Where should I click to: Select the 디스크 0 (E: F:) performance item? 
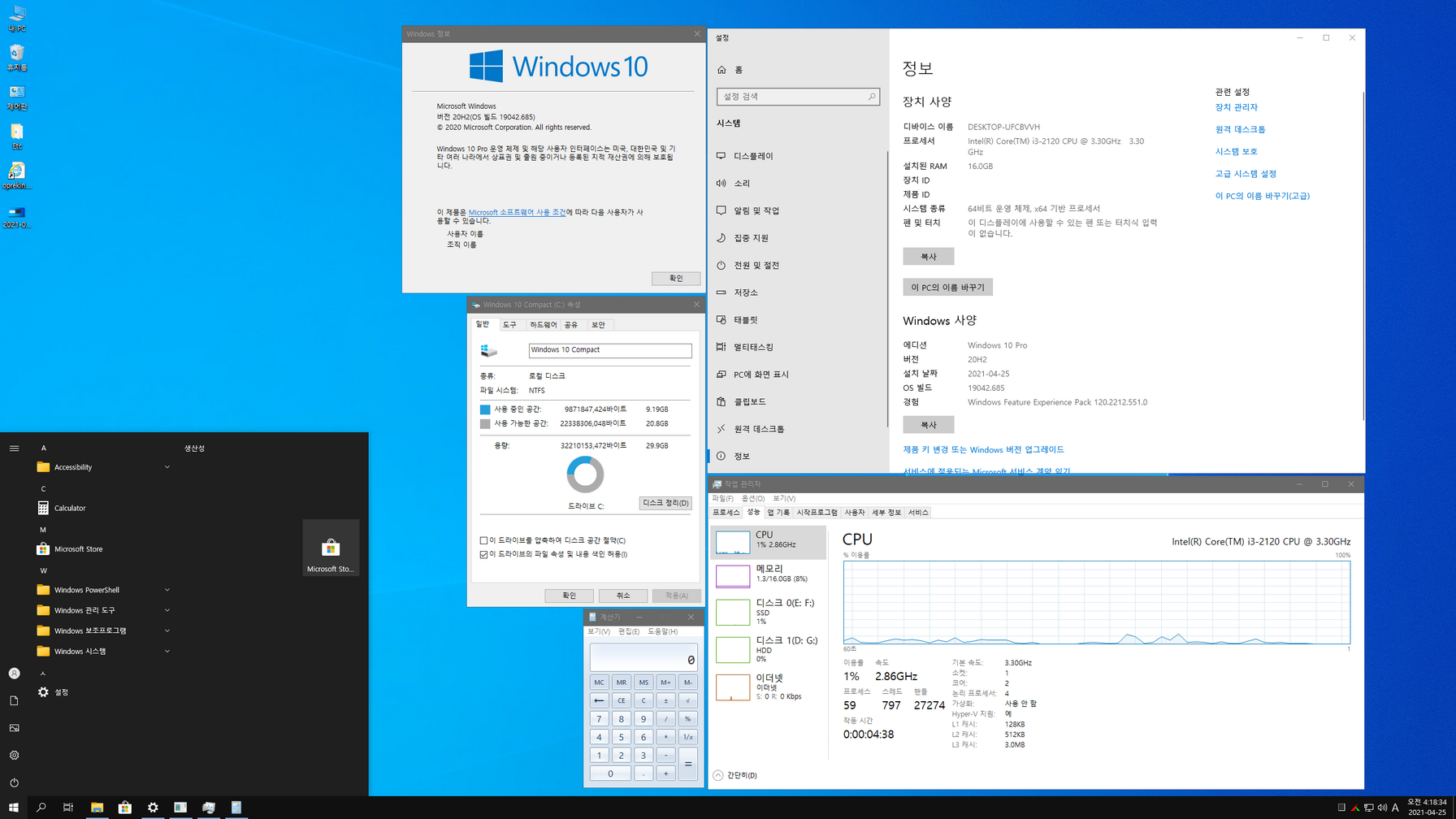769,612
